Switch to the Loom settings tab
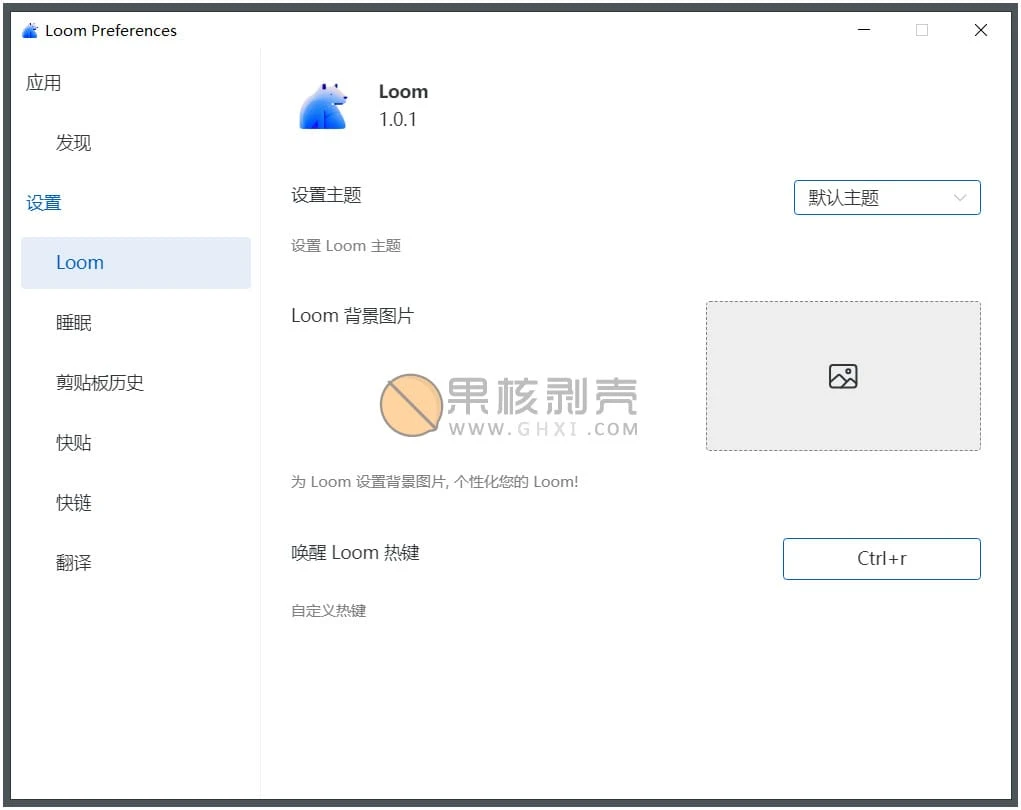The height and width of the screenshot is (810, 1021). pyautogui.click(x=80, y=263)
